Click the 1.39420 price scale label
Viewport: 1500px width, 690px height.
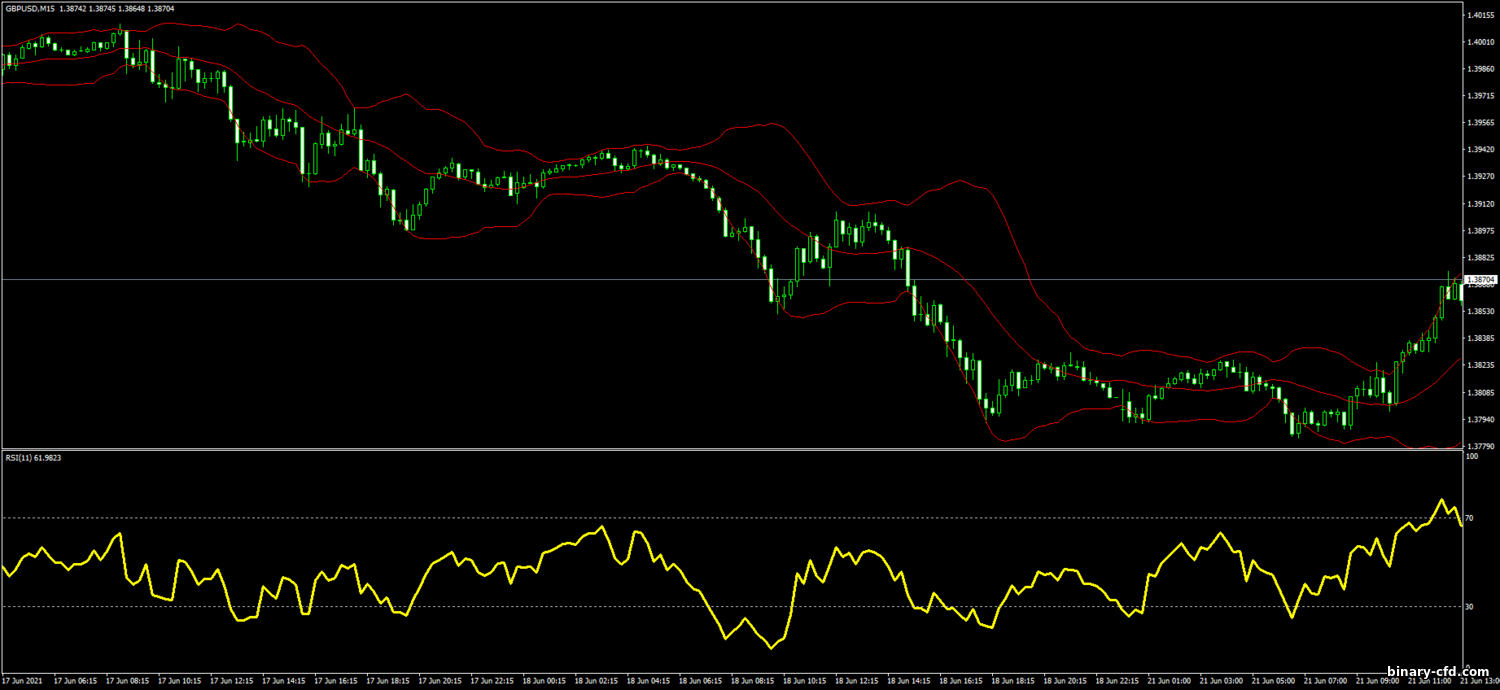[1480, 150]
